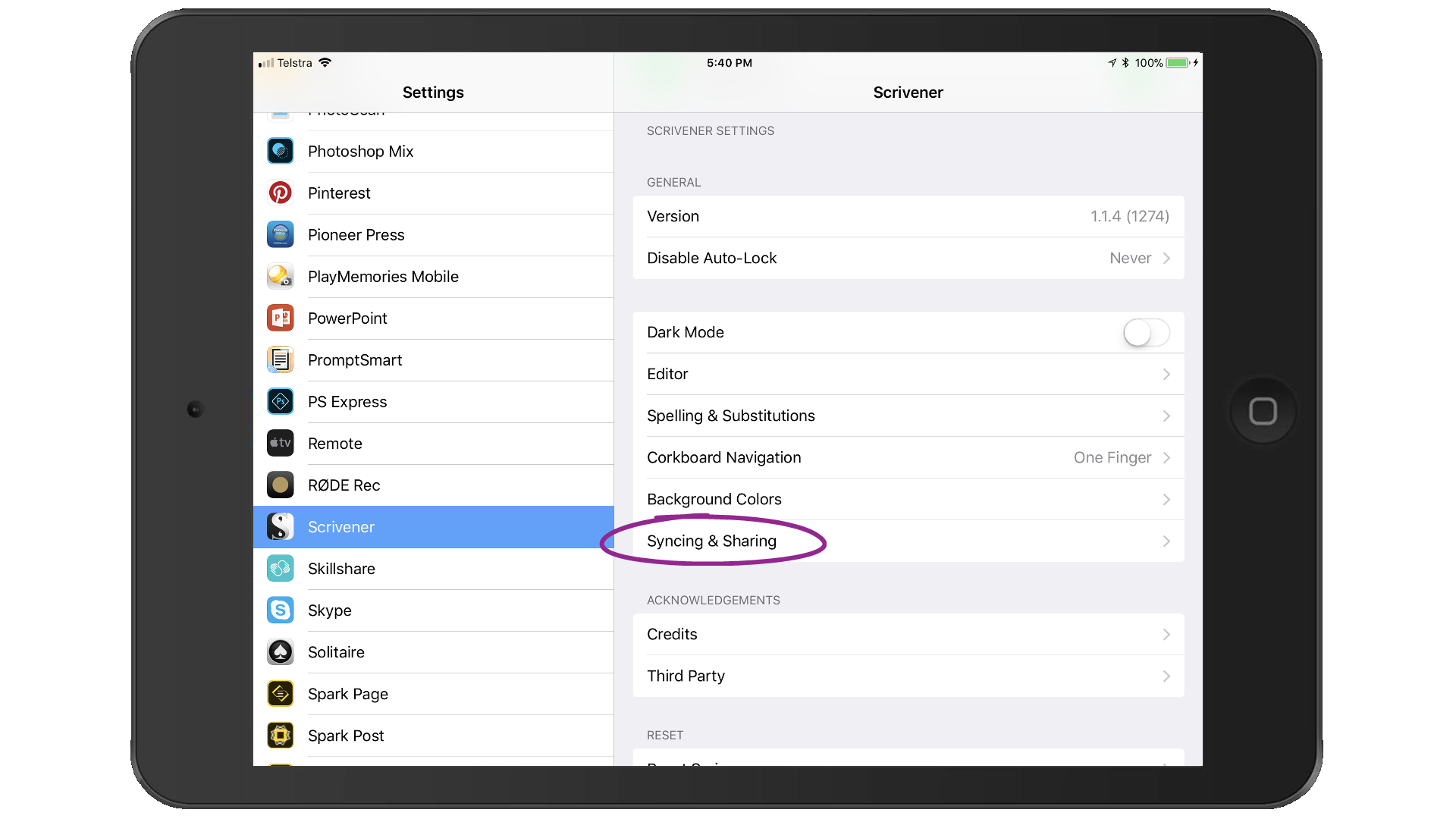Tap the One Finger navigation value
Viewport: 1456px width, 819px height.
click(1112, 457)
